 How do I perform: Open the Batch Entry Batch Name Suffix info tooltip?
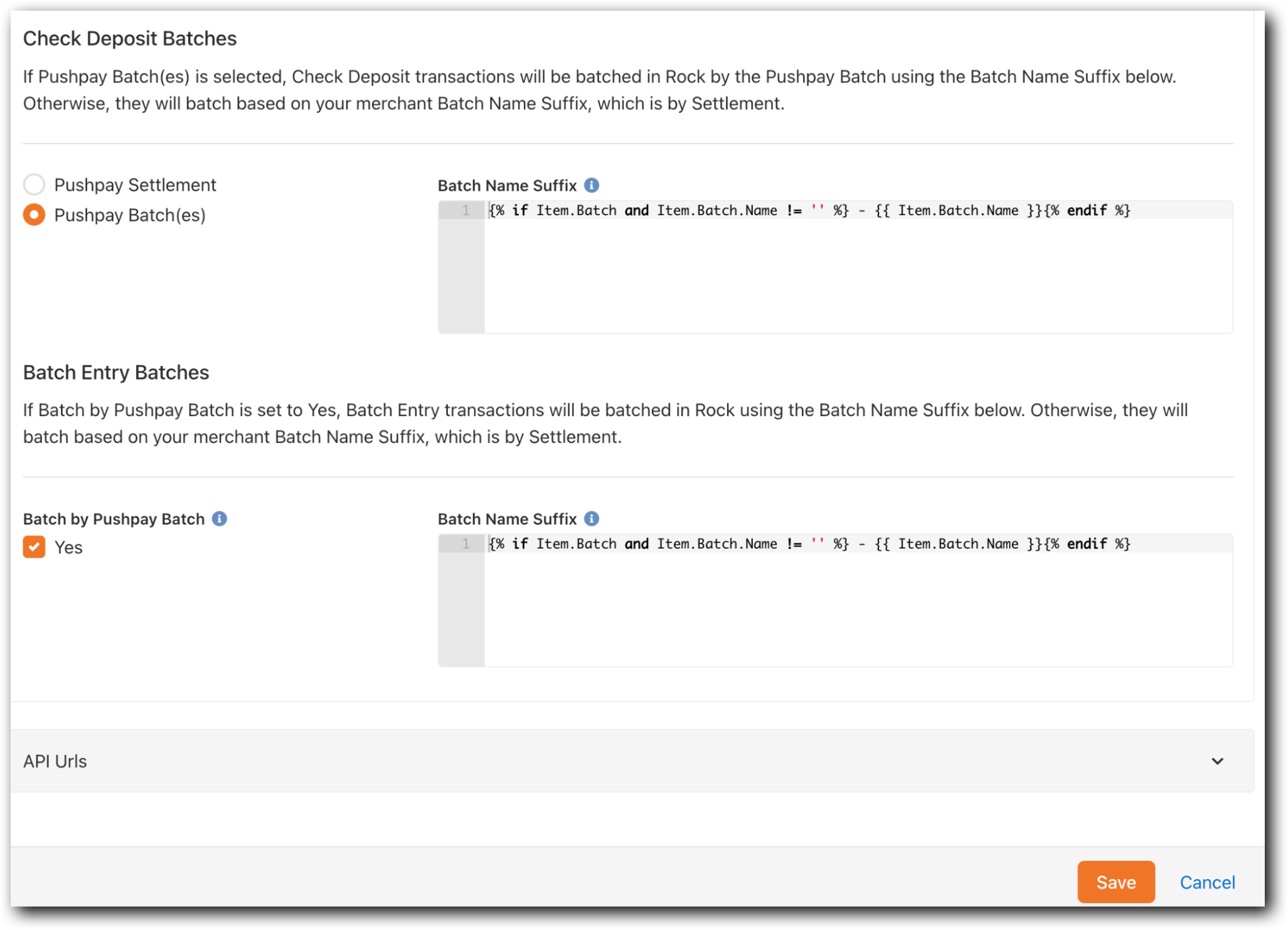click(x=592, y=518)
